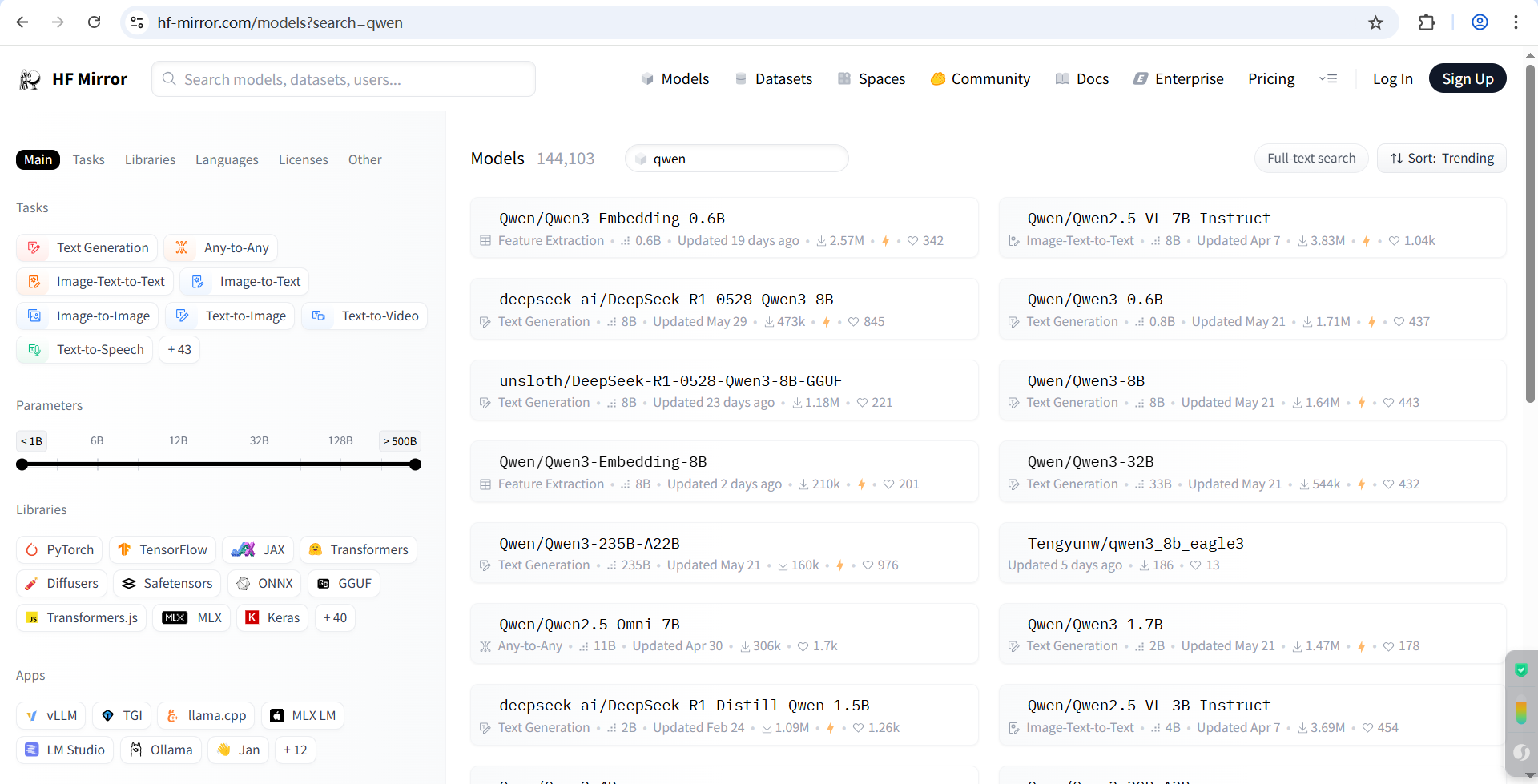Click the browser address bar URL
Viewport: 1538px width, 784px height.
point(280,22)
